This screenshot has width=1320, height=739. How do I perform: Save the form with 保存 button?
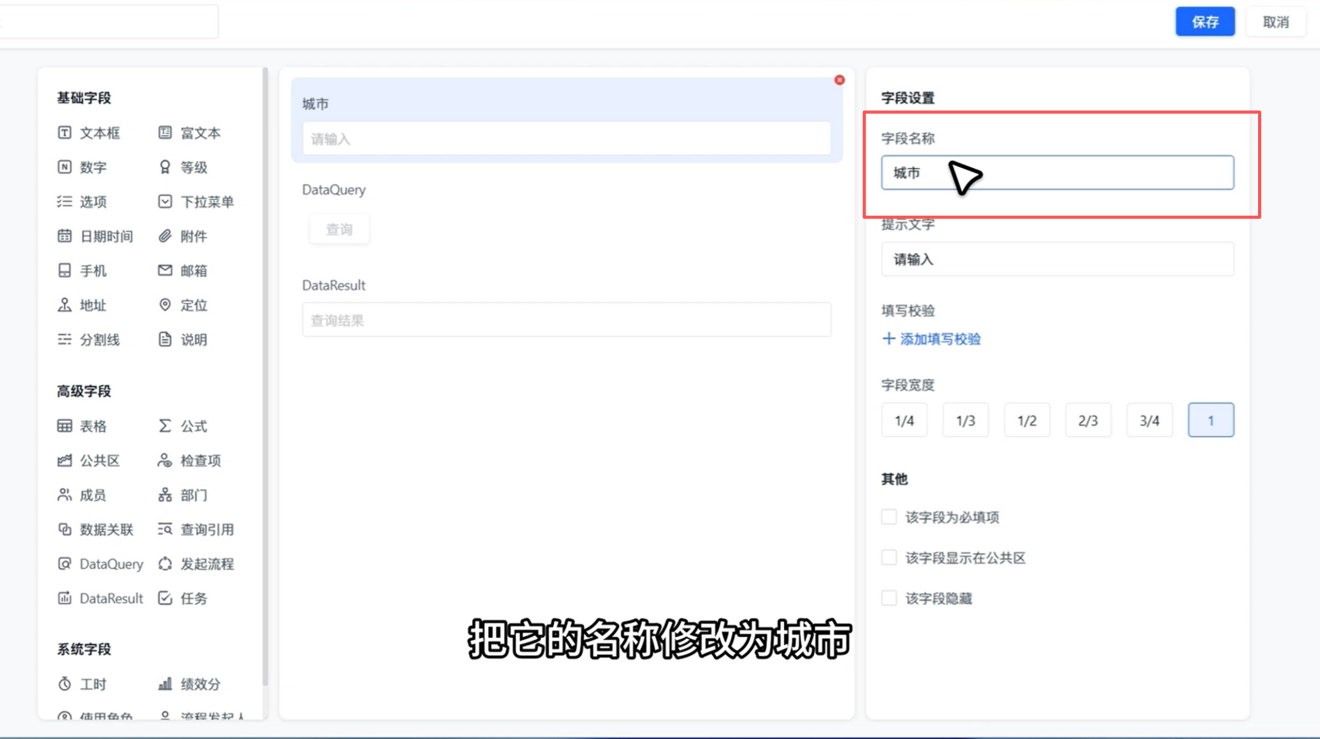1205,22
